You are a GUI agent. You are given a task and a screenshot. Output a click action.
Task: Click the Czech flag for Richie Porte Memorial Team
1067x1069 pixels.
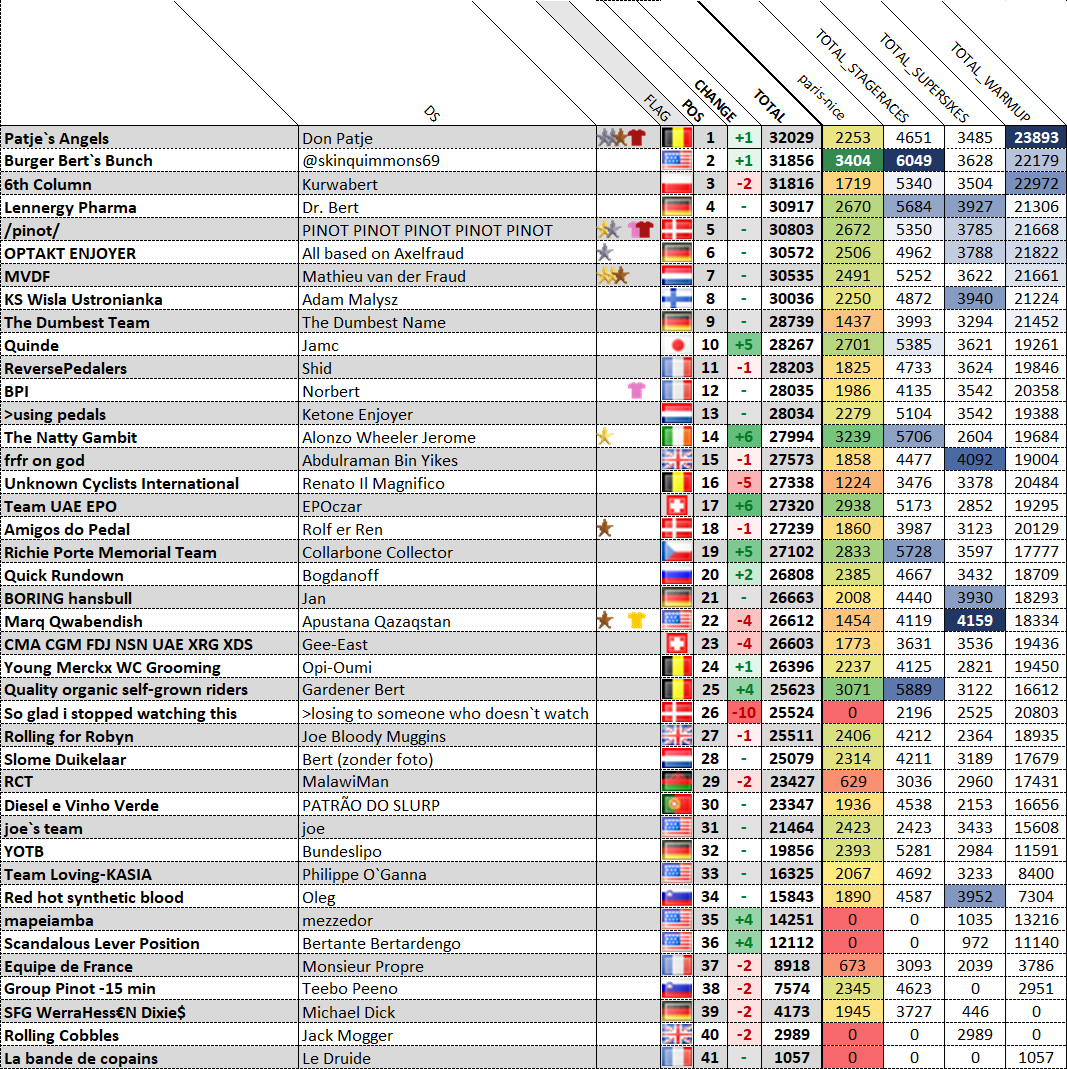coord(677,553)
